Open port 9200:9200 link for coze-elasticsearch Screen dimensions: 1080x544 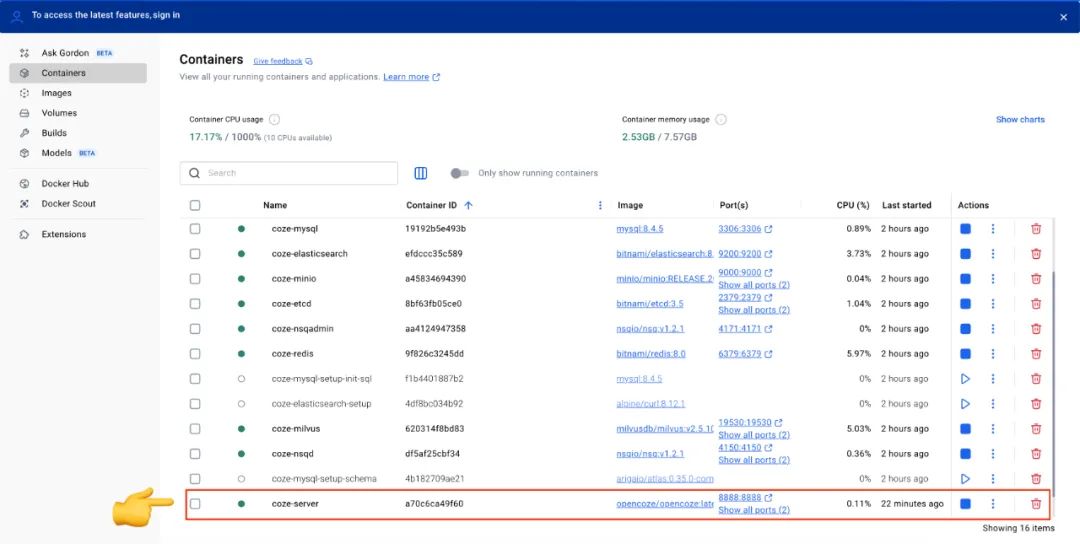pos(740,253)
